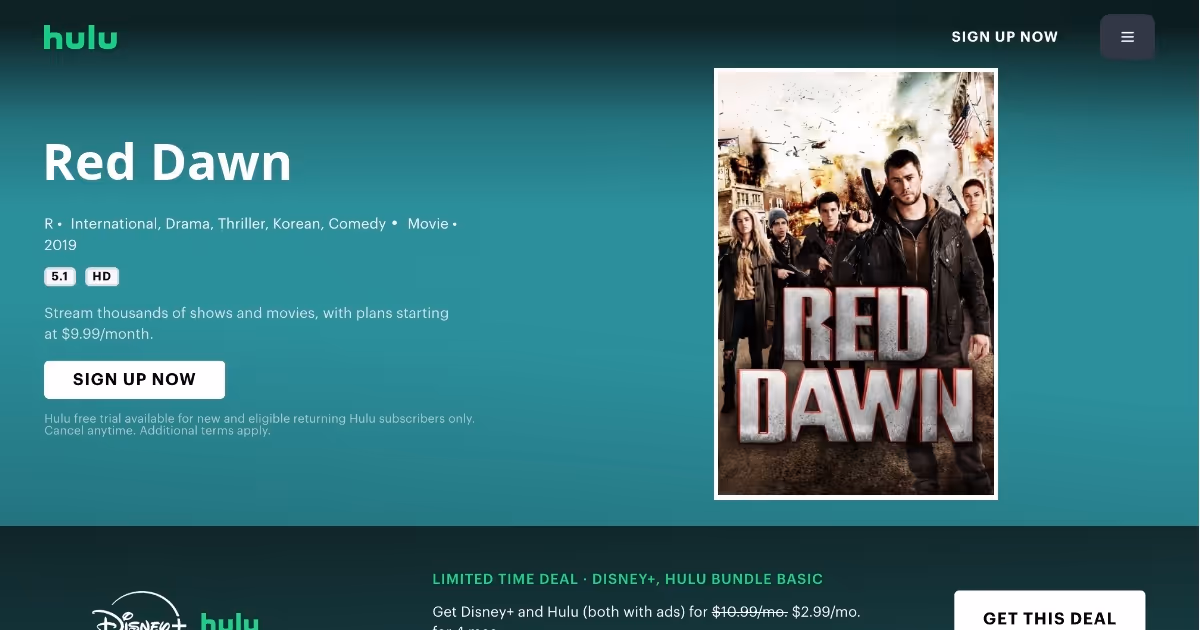Click the Disney+ Hulu bundle logo
Screen dimensions: 1200x630
pos(175,612)
